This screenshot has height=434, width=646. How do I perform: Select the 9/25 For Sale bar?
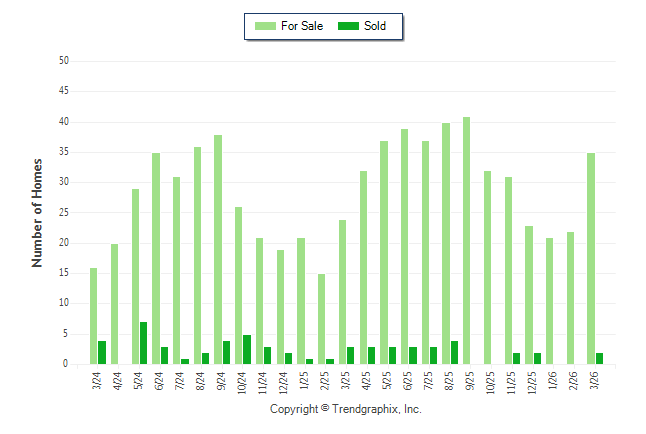[x=467, y=240]
